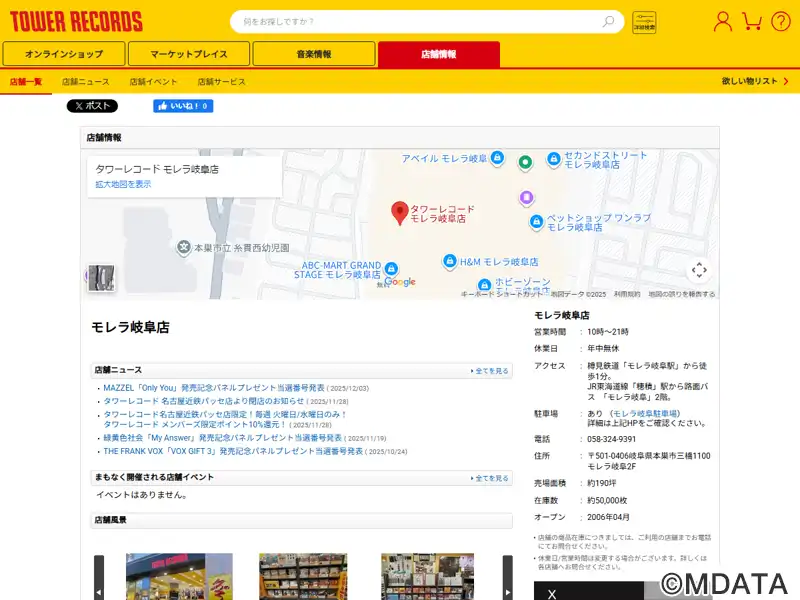Go to previous store photo arrow
Screen dimensions: 800x600
[99, 578]
